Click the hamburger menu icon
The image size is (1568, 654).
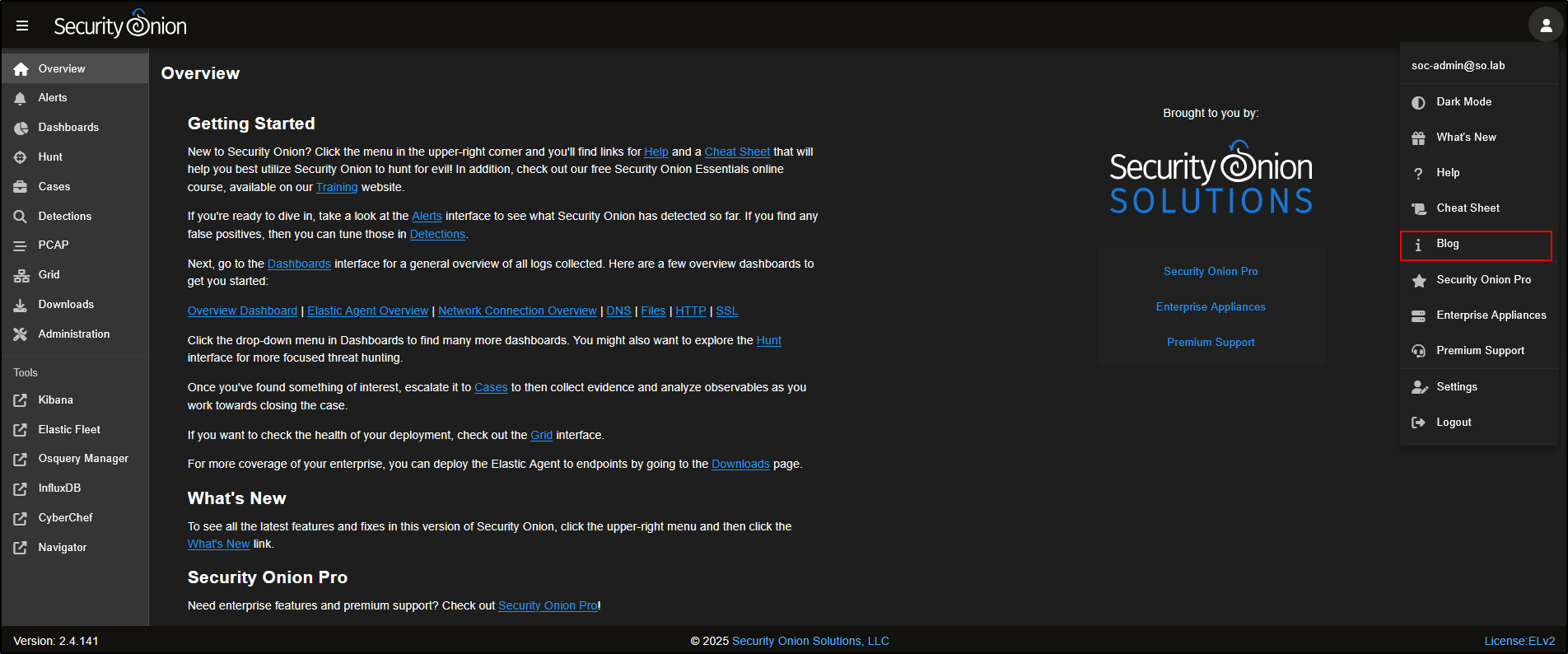pos(22,26)
